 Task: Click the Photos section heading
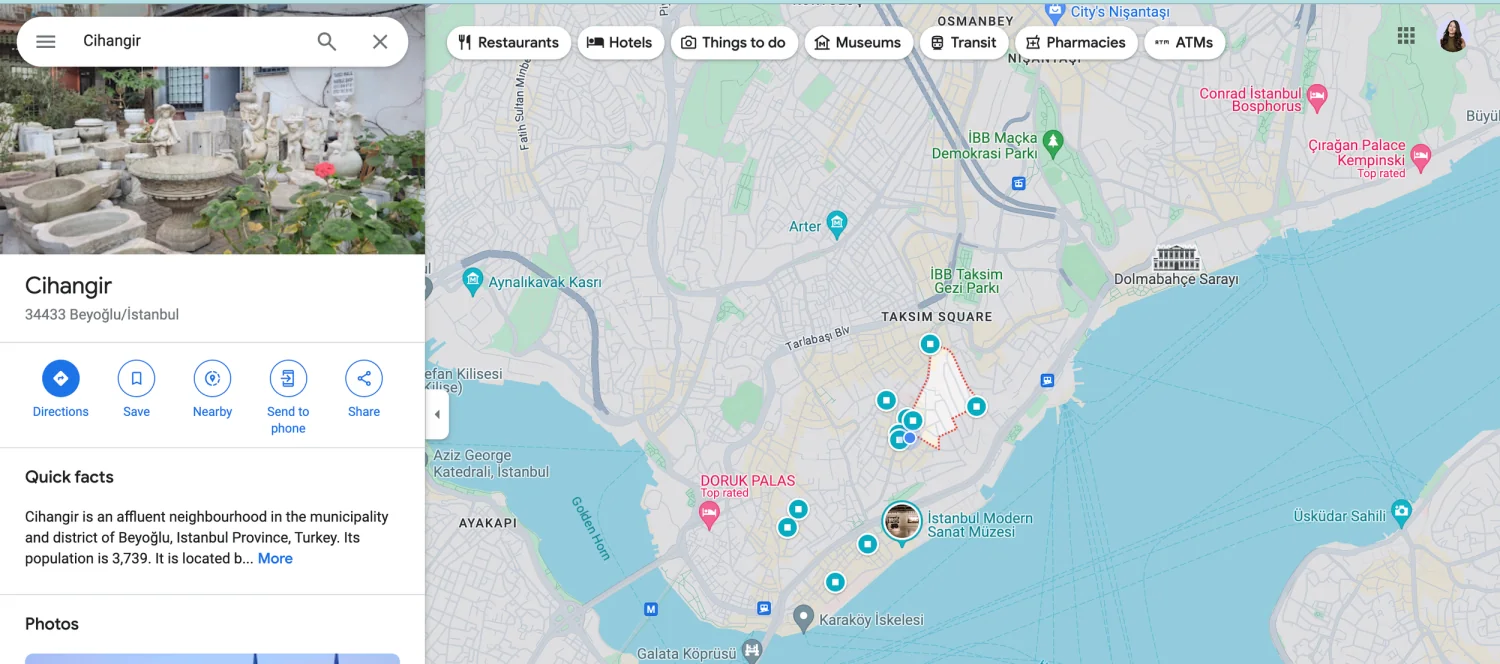[x=52, y=624]
